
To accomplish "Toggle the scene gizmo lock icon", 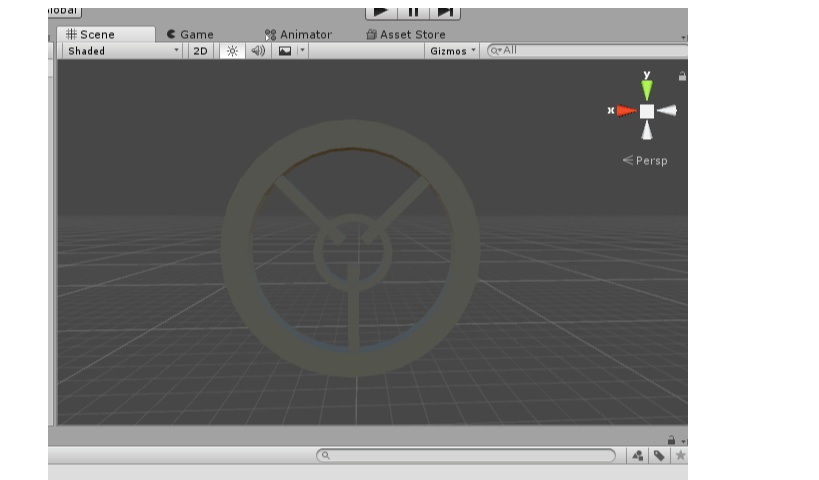I will 682,76.
